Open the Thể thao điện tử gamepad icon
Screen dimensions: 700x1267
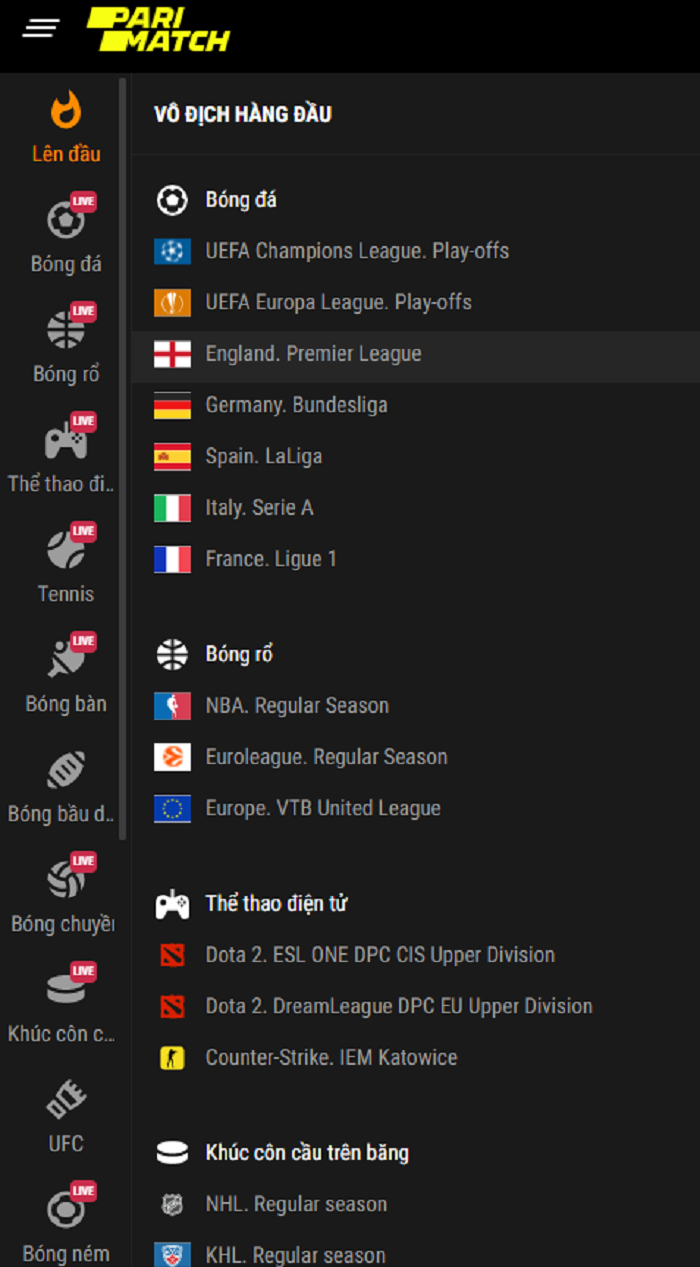[66, 440]
